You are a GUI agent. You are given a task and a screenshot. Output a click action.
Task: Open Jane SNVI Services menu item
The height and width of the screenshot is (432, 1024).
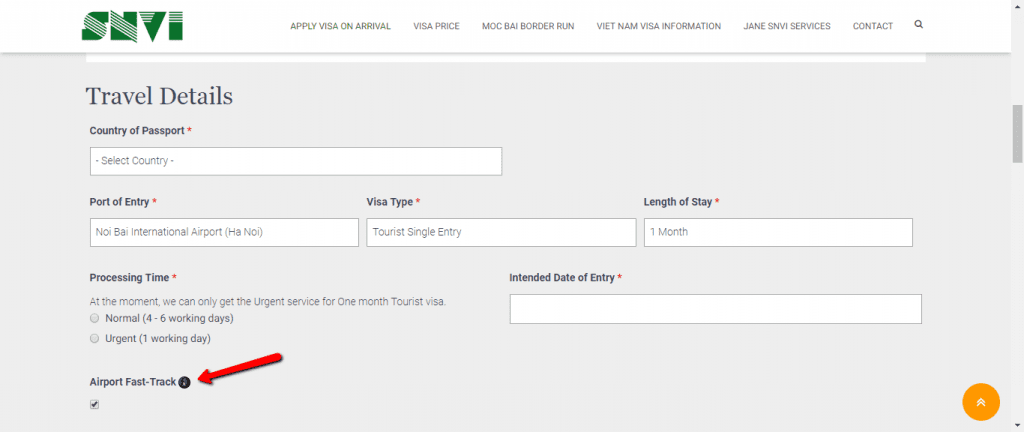click(x=787, y=26)
